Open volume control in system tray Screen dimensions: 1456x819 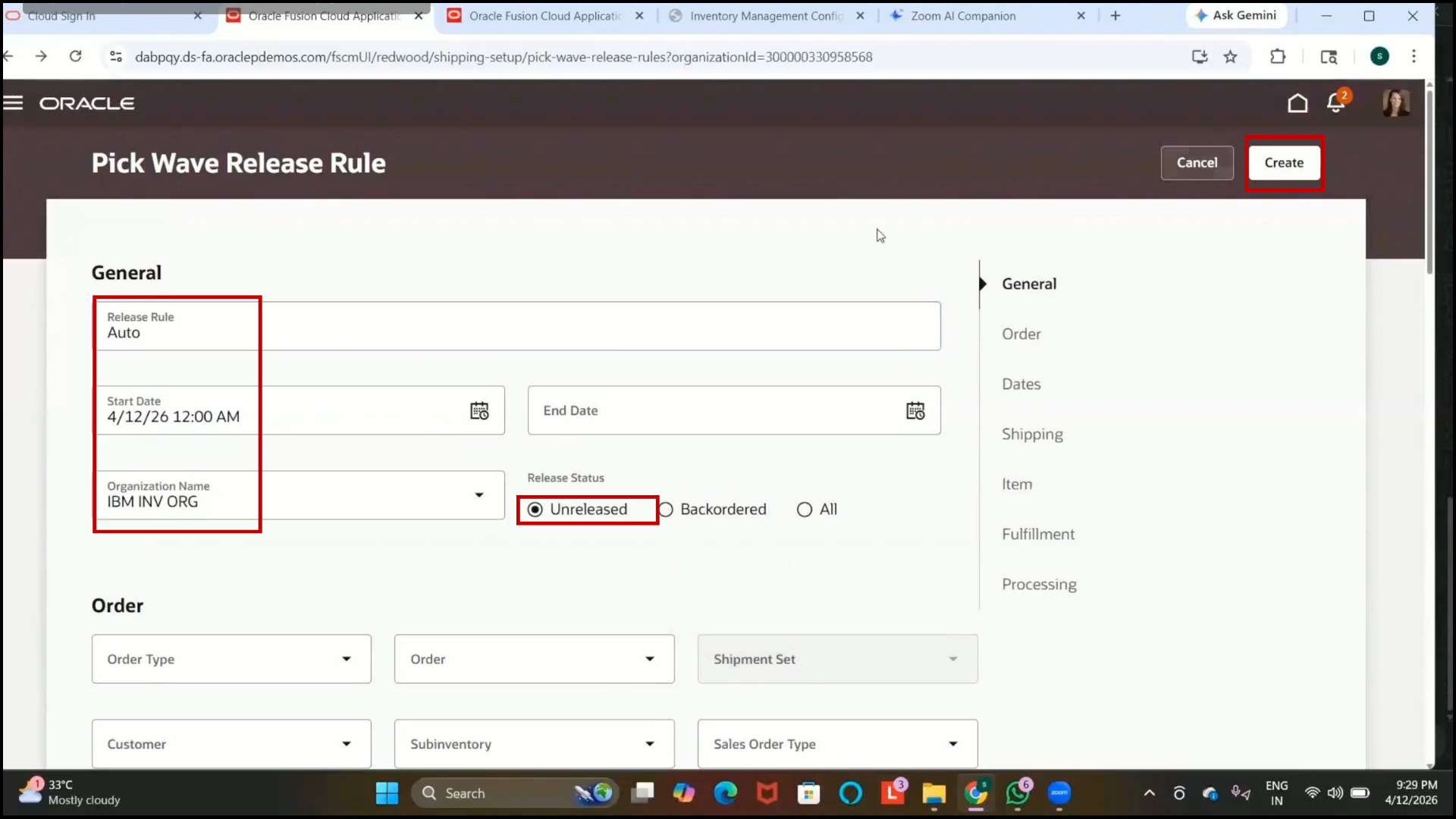point(1335,793)
